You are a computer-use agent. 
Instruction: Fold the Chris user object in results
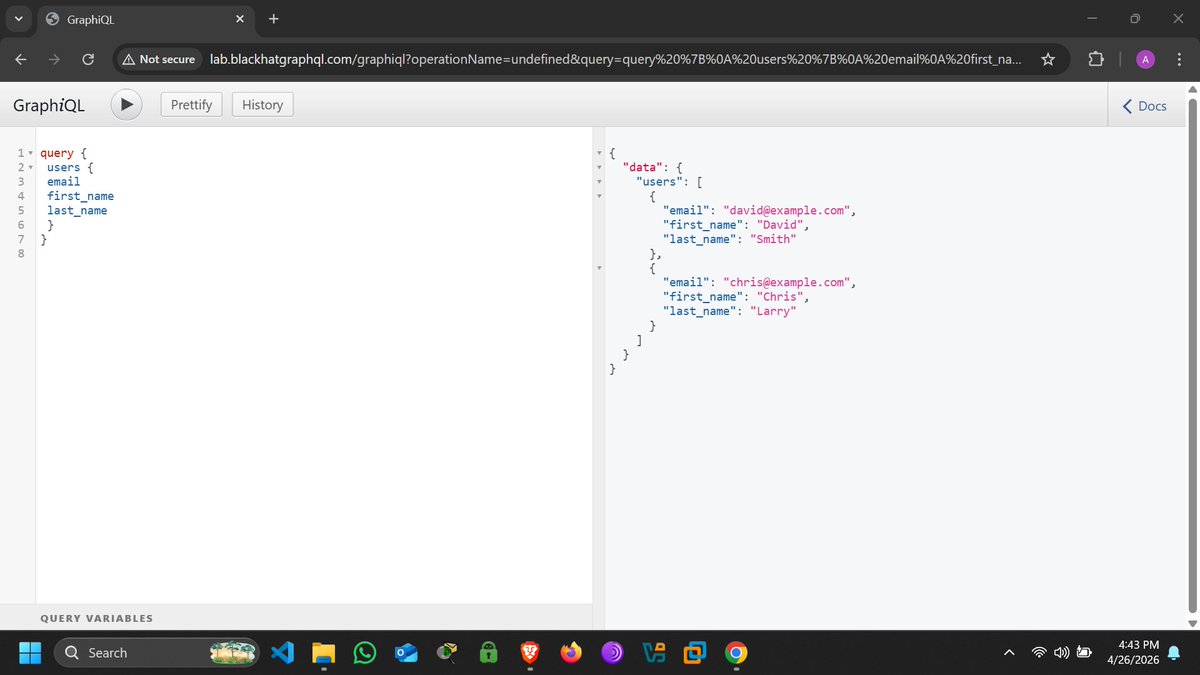(599, 268)
